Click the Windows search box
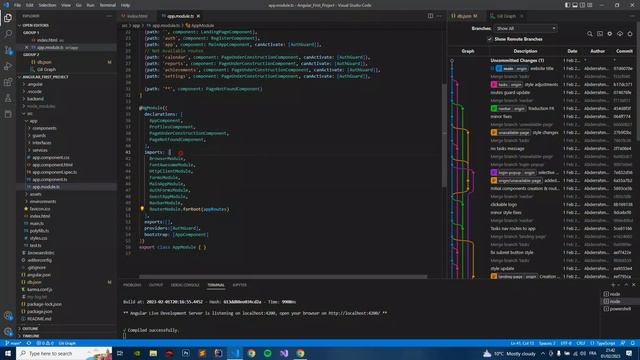 (x=64, y=353)
